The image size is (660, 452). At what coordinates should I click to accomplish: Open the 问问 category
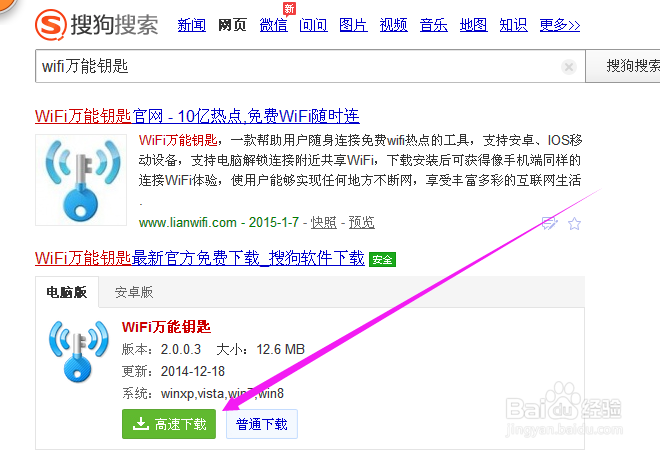pyautogui.click(x=313, y=25)
